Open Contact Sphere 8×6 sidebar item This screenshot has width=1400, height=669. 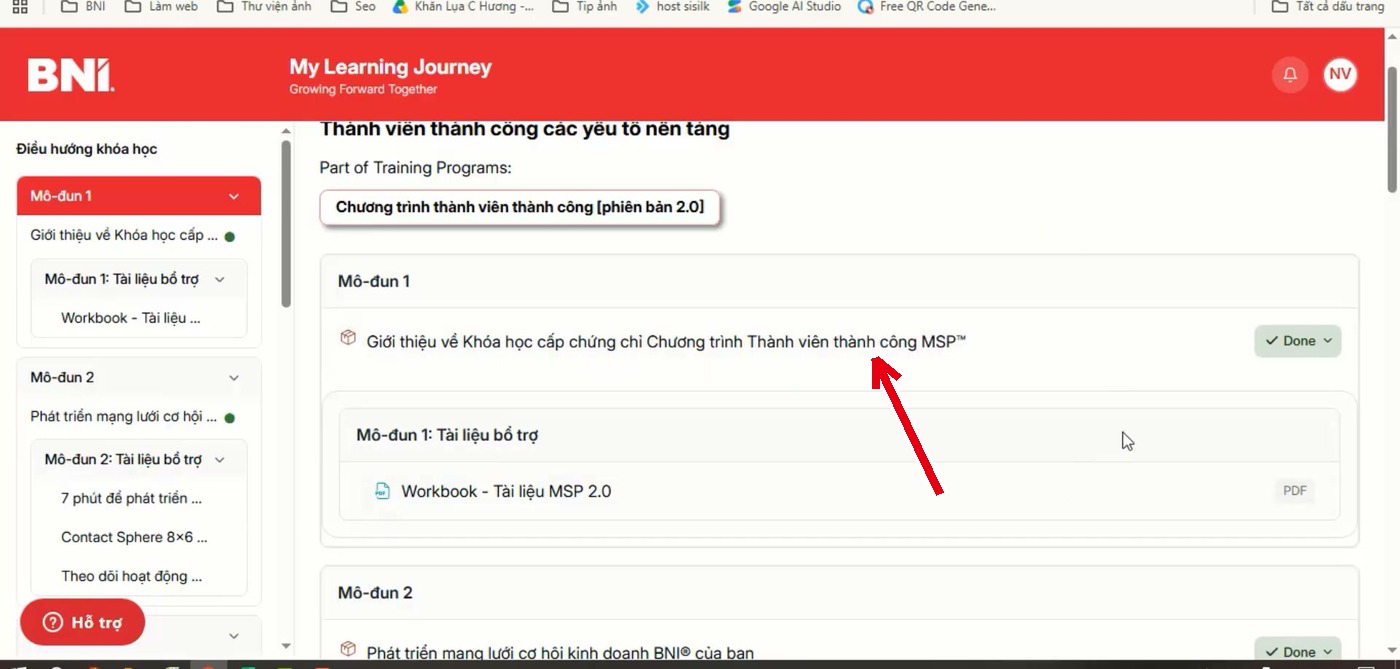point(134,537)
